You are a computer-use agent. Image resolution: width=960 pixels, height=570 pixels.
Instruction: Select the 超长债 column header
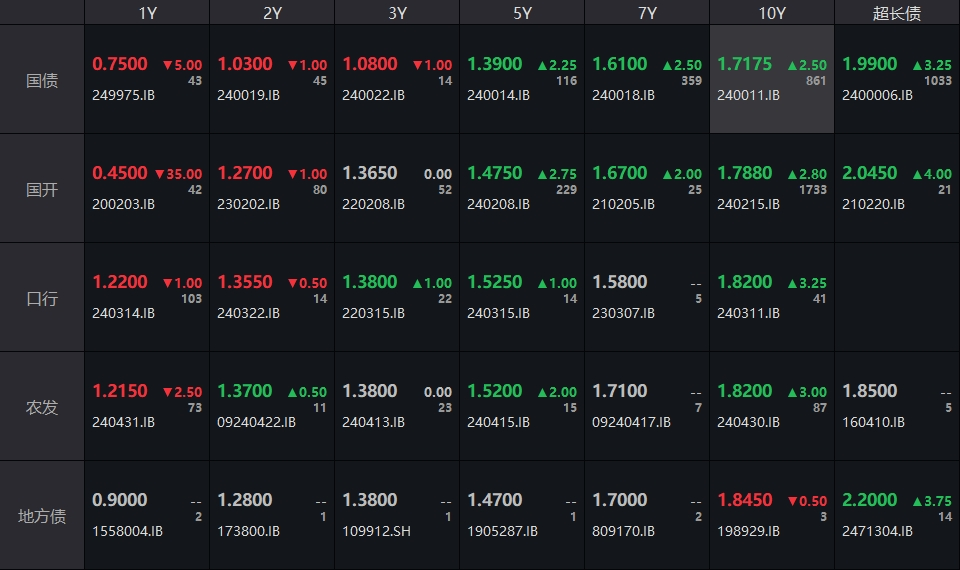[897, 13]
